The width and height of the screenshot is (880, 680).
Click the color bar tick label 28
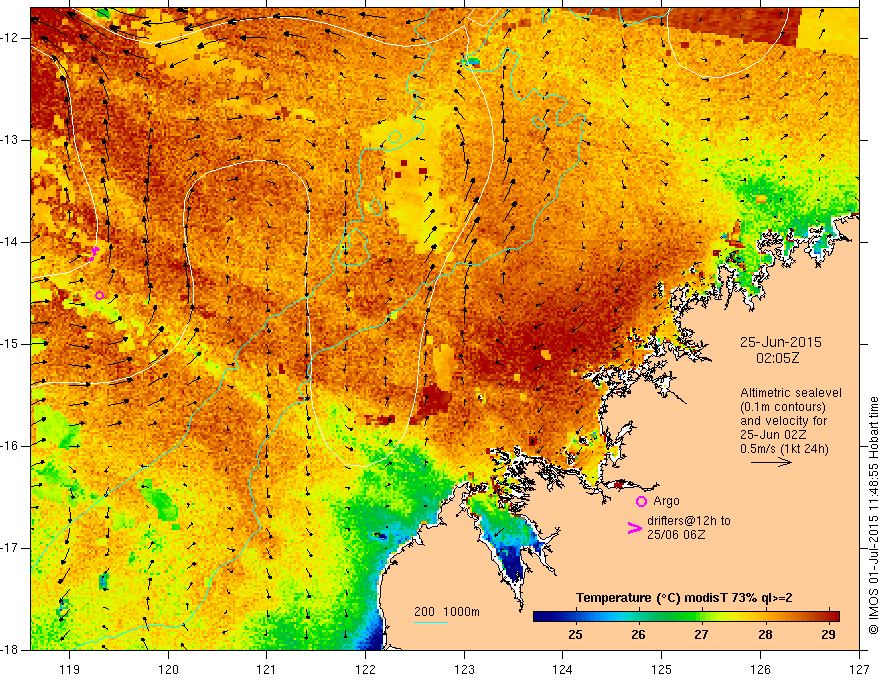pyautogui.click(x=765, y=635)
